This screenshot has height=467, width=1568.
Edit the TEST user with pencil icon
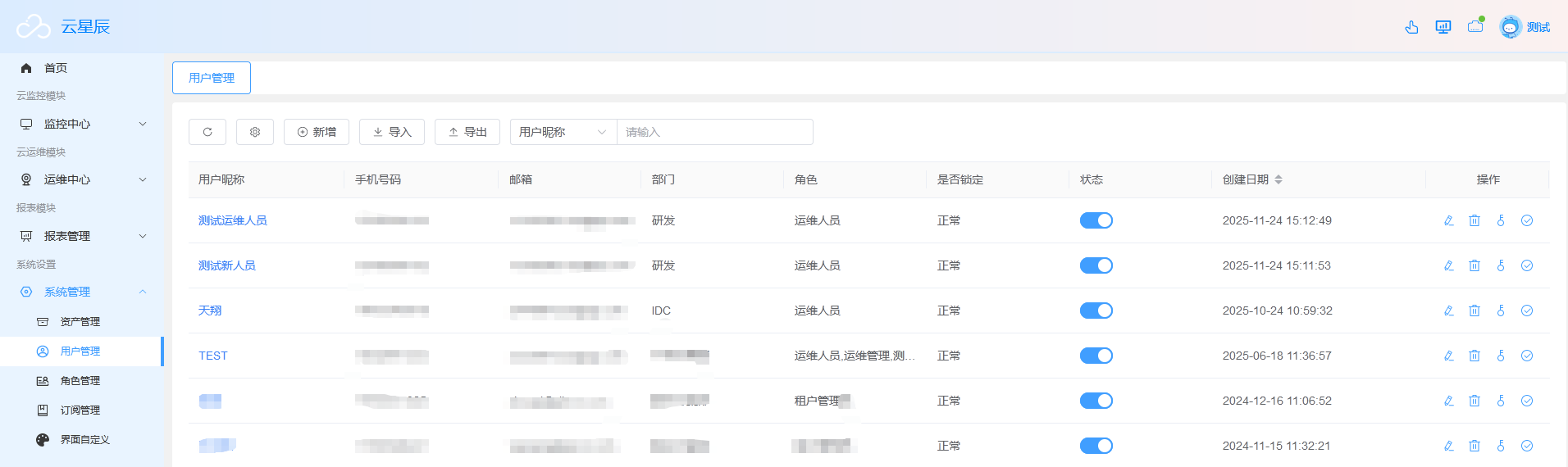pyautogui.click(x=1449, y=356)
